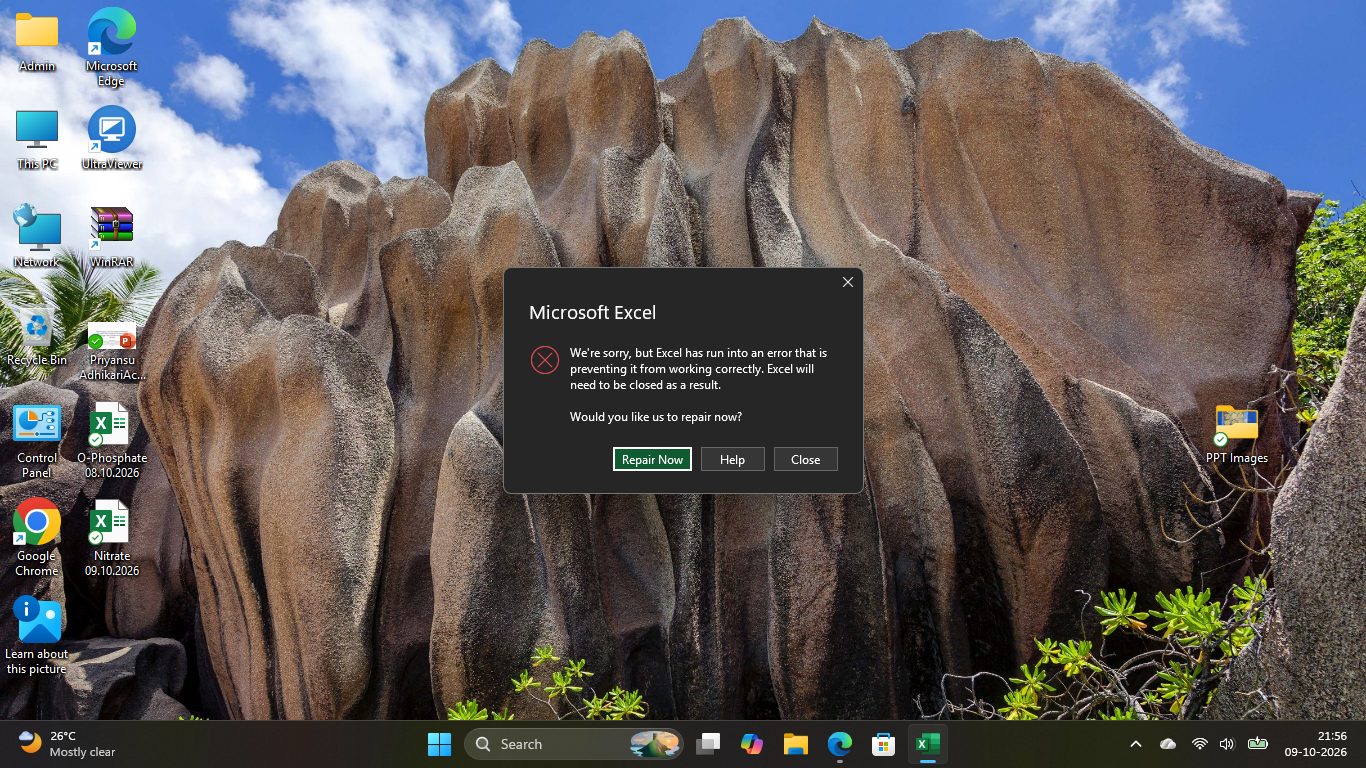1366x768 pixels.
Task: Select the Control Panel desktop icon
Action: (x=37, y=441)
